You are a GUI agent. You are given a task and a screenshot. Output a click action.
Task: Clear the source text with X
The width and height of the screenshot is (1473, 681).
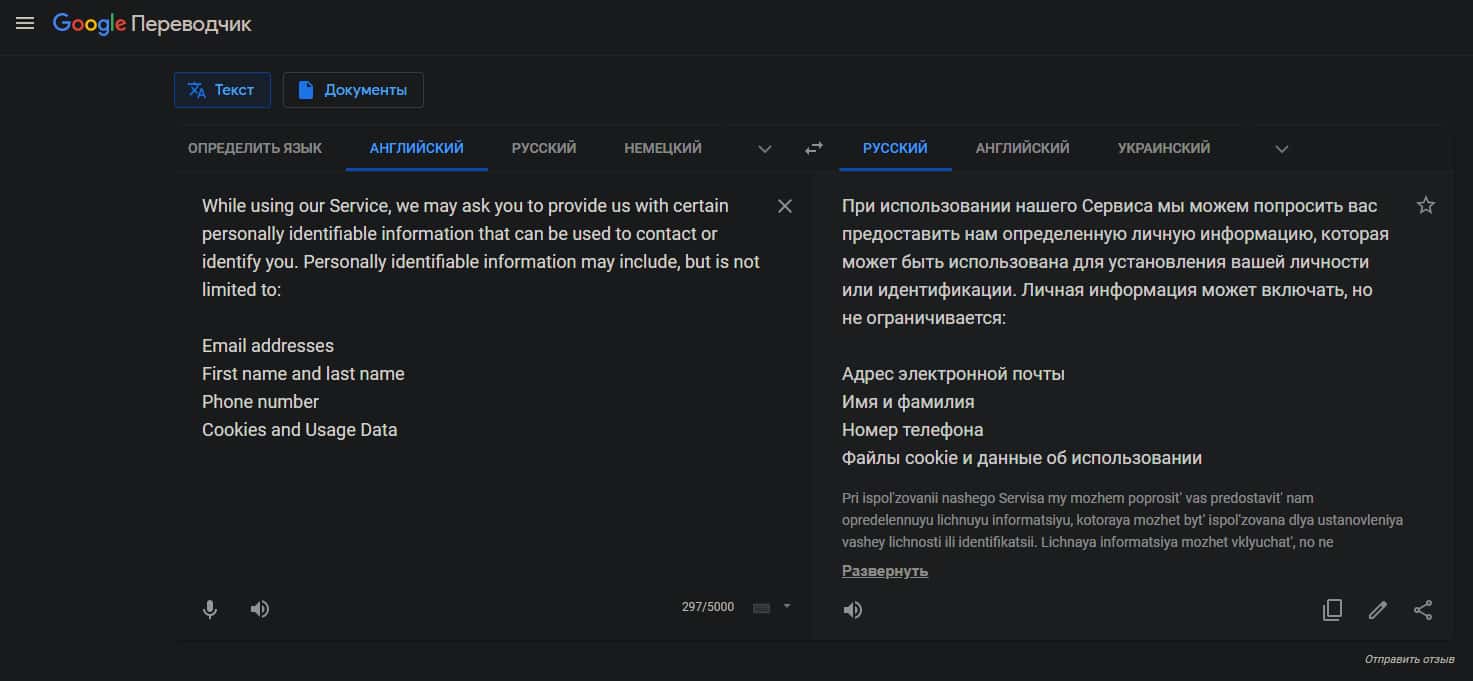point(785,206)
